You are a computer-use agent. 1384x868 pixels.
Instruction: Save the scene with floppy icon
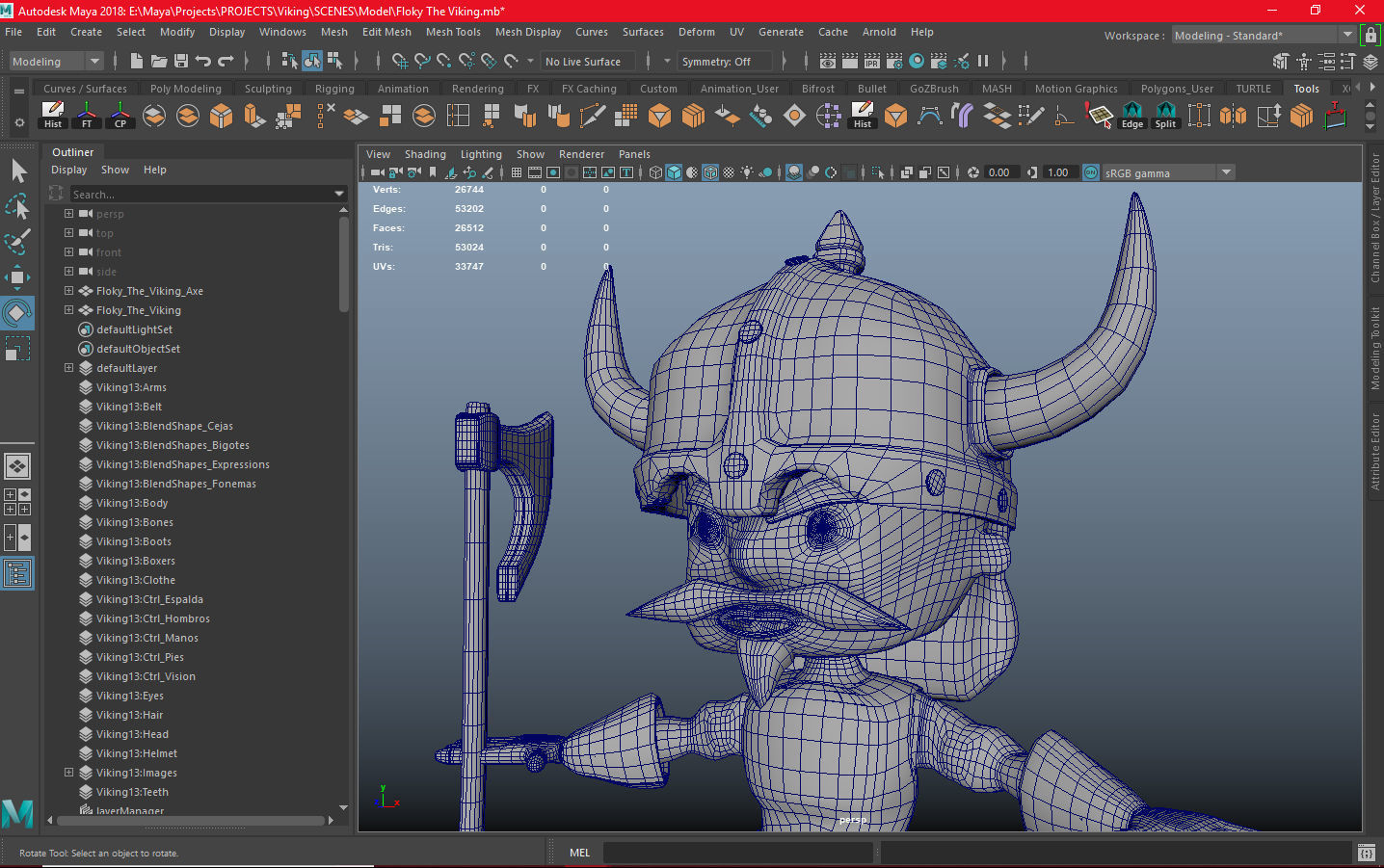click(180, 61)
